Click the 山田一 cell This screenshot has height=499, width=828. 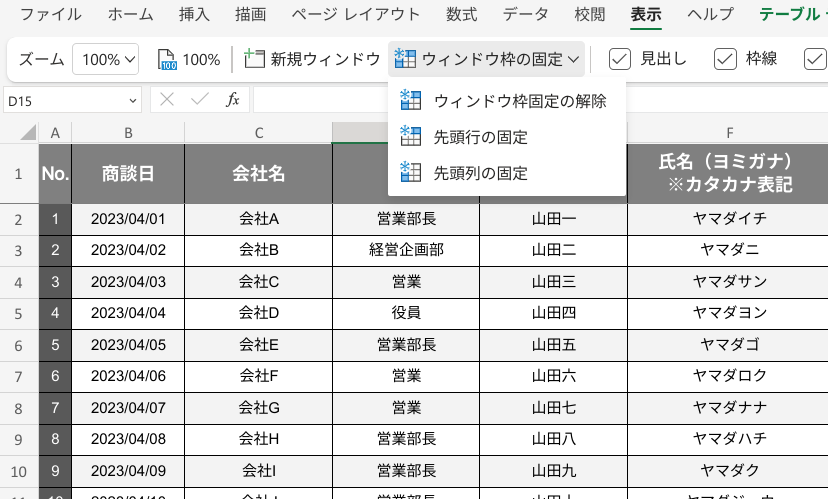[553, 219]
